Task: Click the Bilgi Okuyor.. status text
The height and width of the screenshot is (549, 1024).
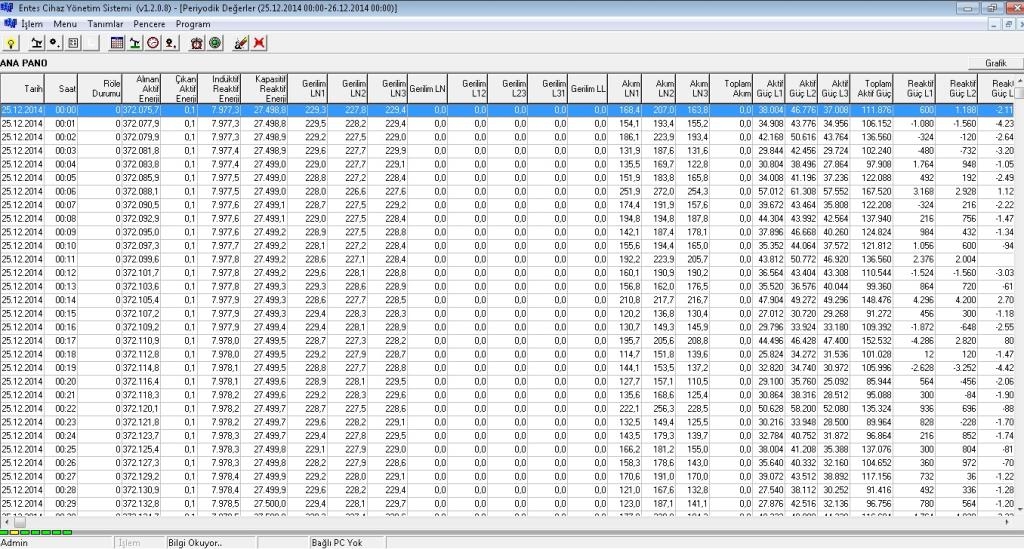Action: click(195, 542)
